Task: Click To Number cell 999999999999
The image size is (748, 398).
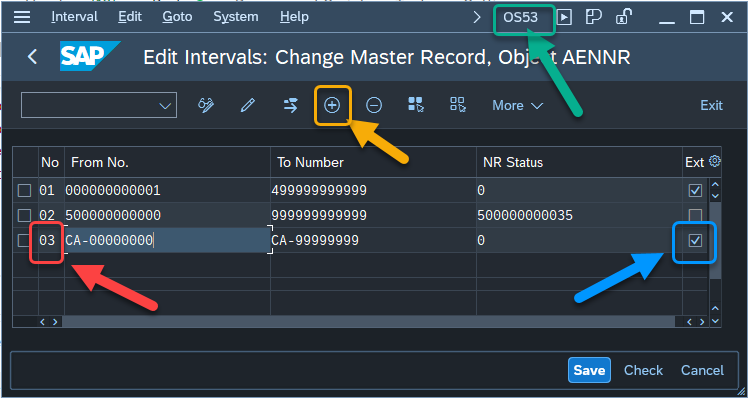Action: point(373,216)
